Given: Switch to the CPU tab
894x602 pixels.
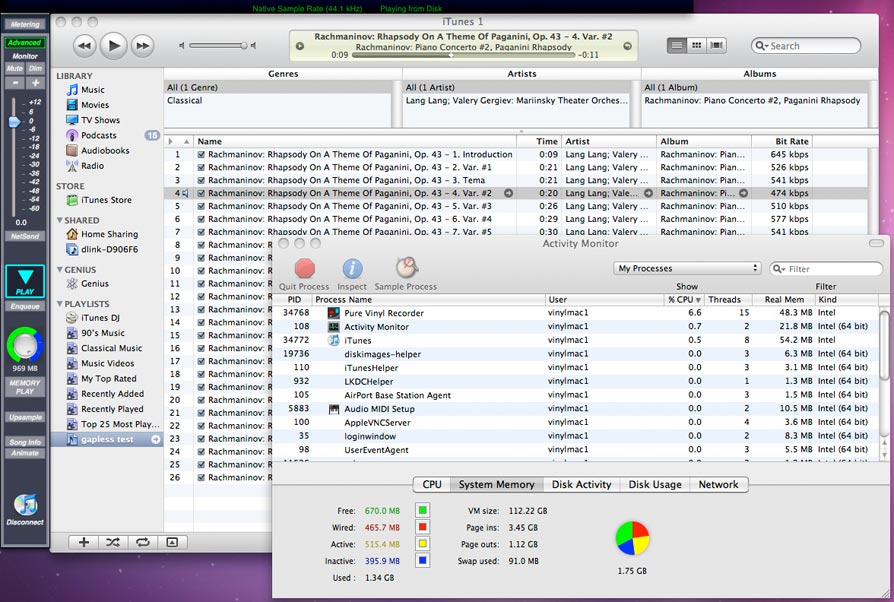Looking at the screenshot, I should [x=432, y=485].
